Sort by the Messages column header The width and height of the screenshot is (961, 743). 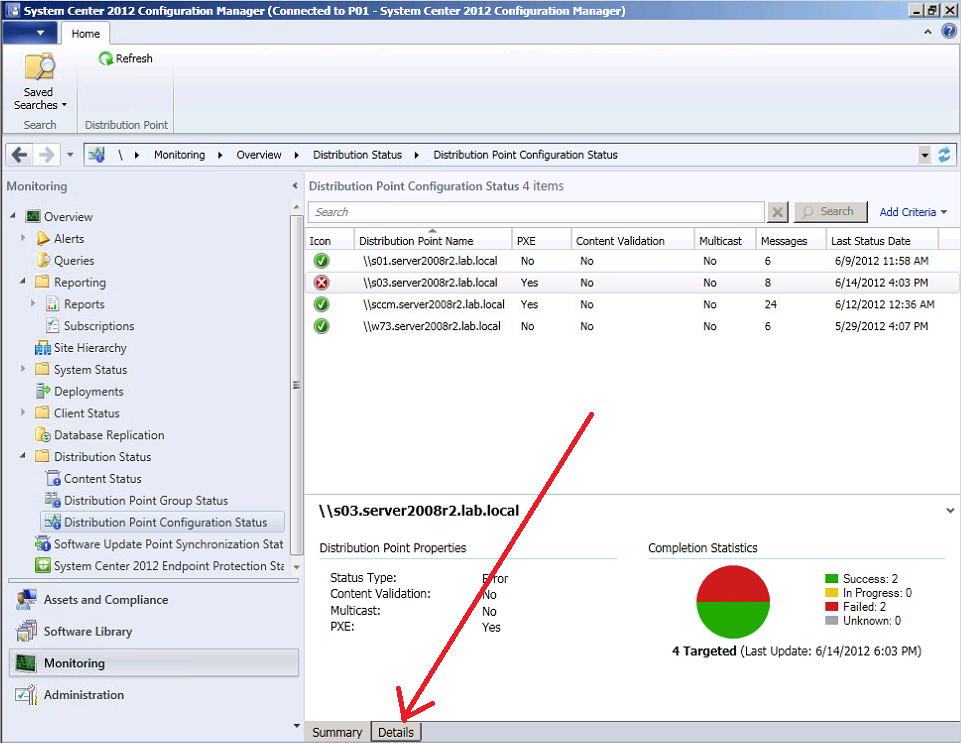[791, 240]
